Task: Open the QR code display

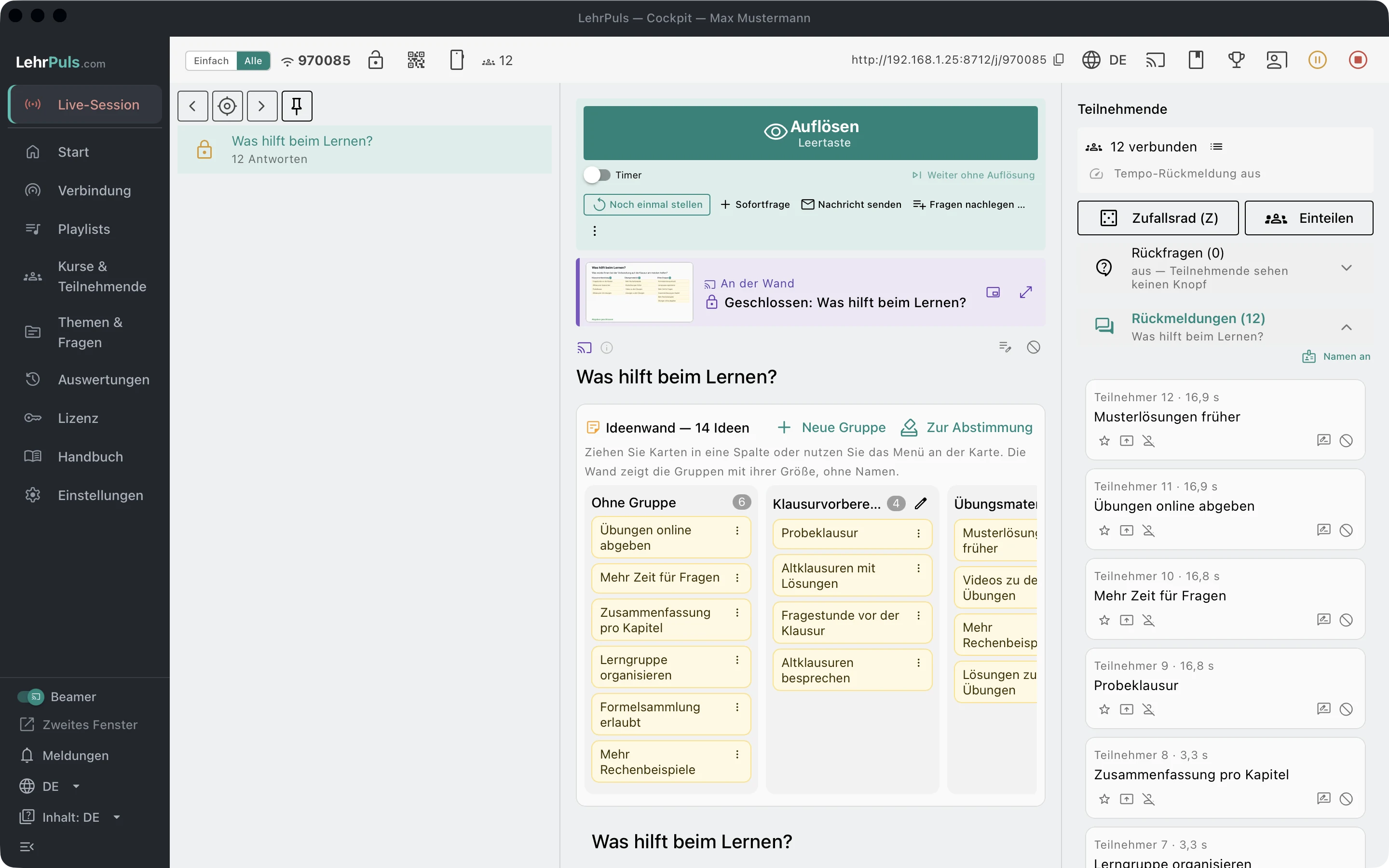Action: tap(416, 60)
